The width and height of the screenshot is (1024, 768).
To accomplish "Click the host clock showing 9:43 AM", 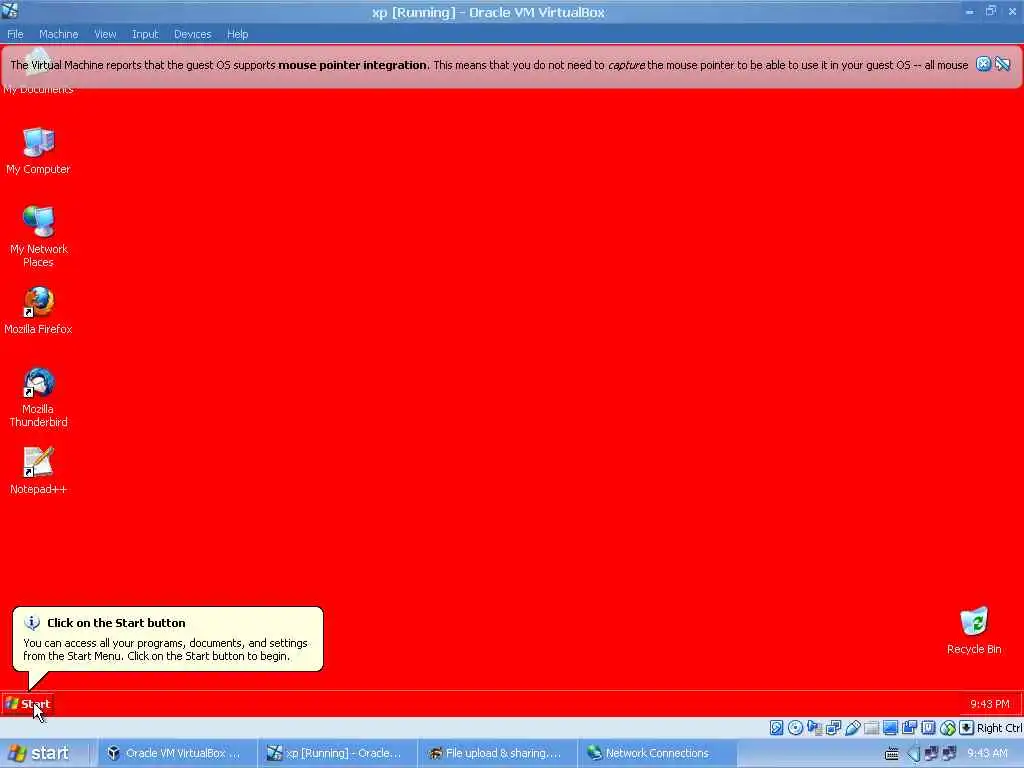I will [987, 753].
